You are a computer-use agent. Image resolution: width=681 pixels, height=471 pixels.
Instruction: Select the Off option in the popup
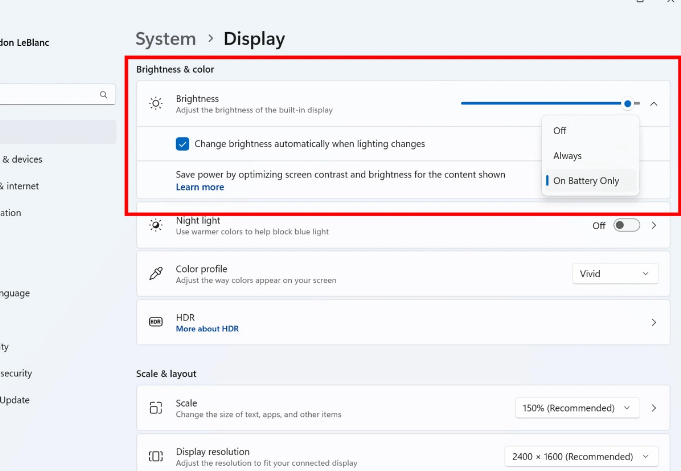[560, 131]
